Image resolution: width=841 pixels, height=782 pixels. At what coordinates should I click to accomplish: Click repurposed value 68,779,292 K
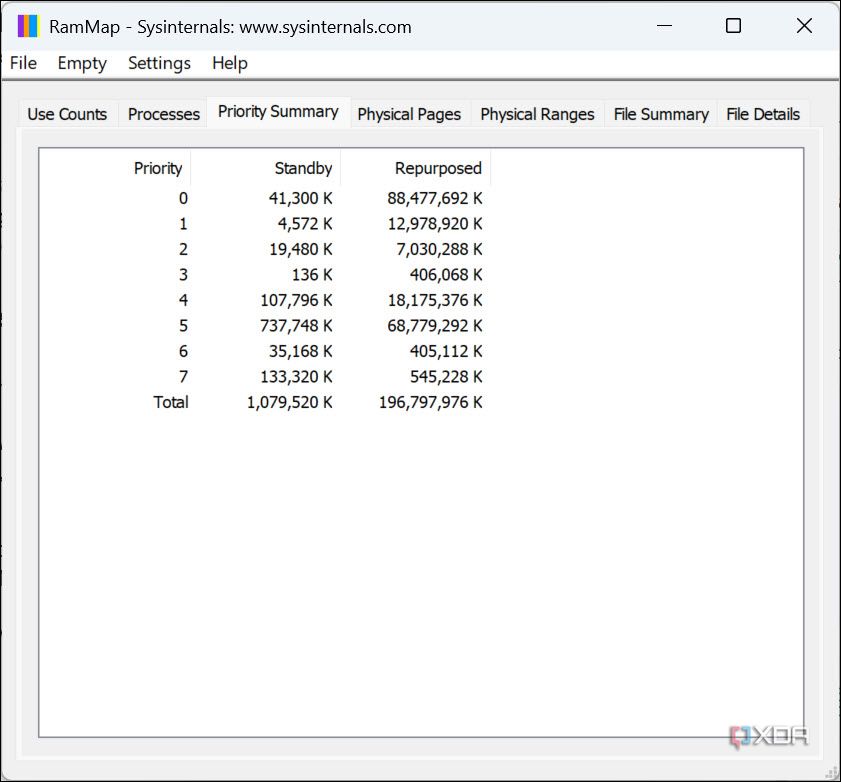tap(434, 326)
